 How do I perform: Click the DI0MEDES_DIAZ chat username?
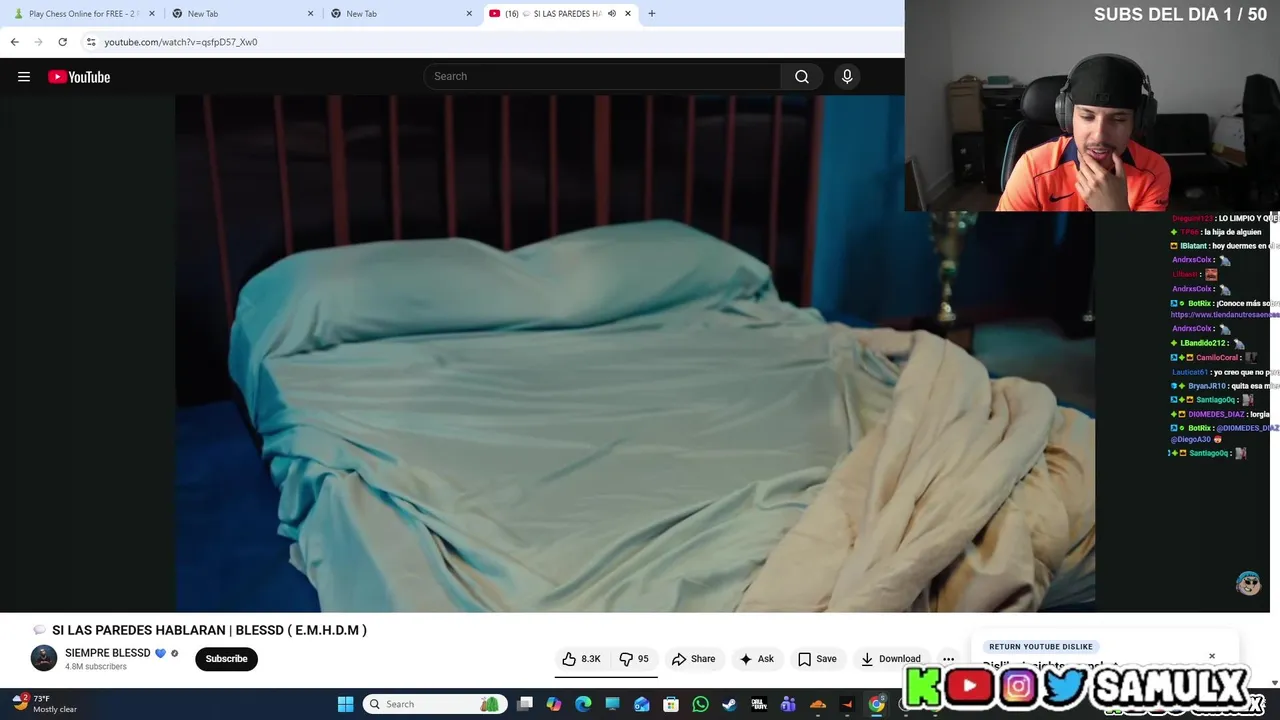tap(1216, 414)
